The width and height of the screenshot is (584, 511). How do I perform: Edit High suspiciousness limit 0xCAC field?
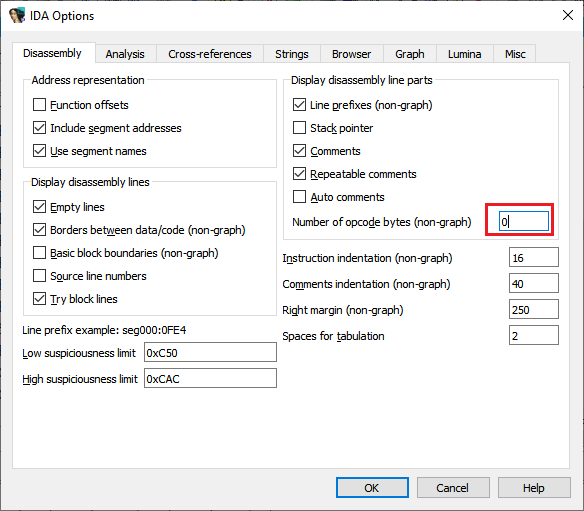pyautogui.click(x=210, y=378)
